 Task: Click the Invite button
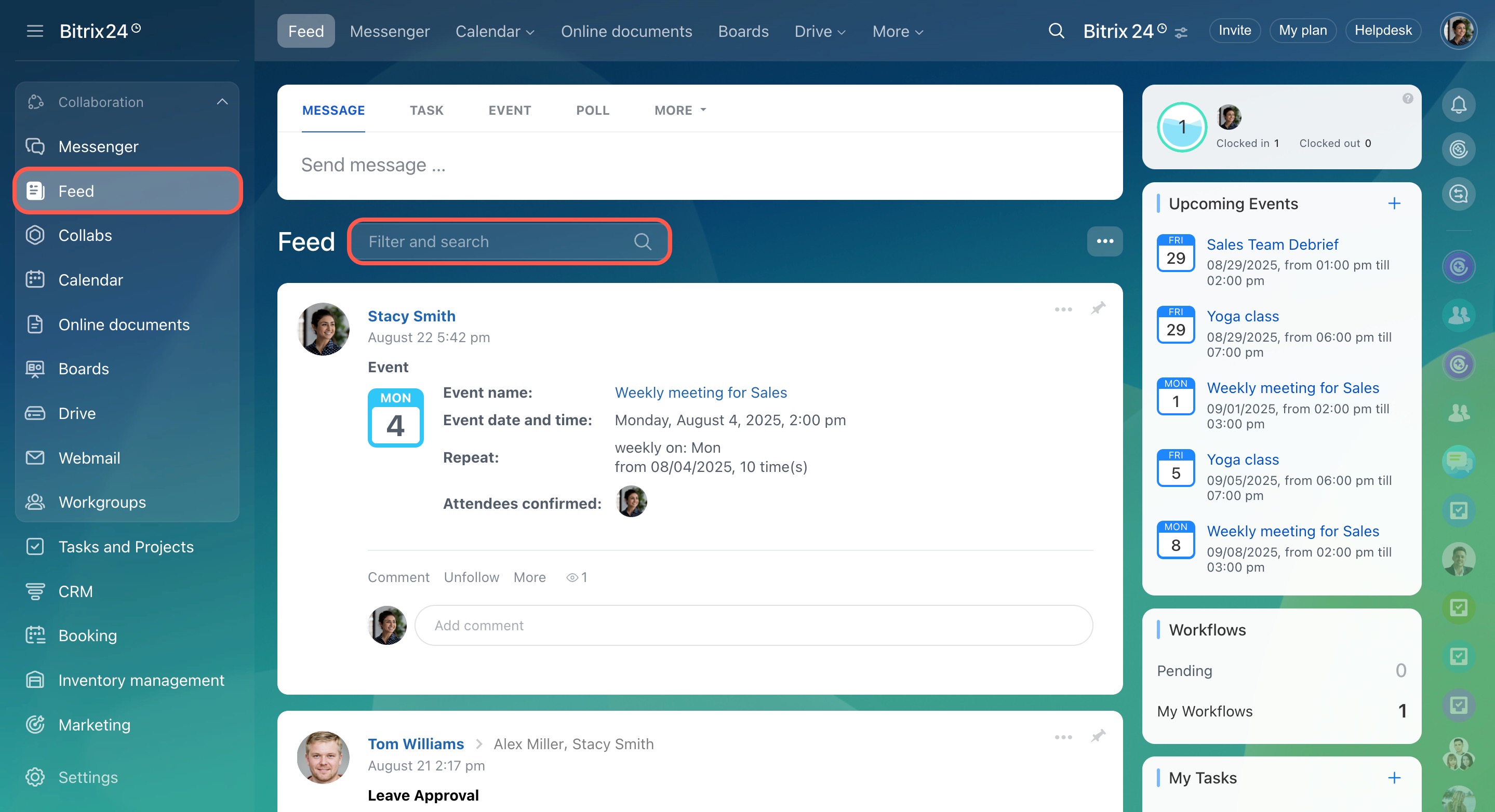point(1234,31)
